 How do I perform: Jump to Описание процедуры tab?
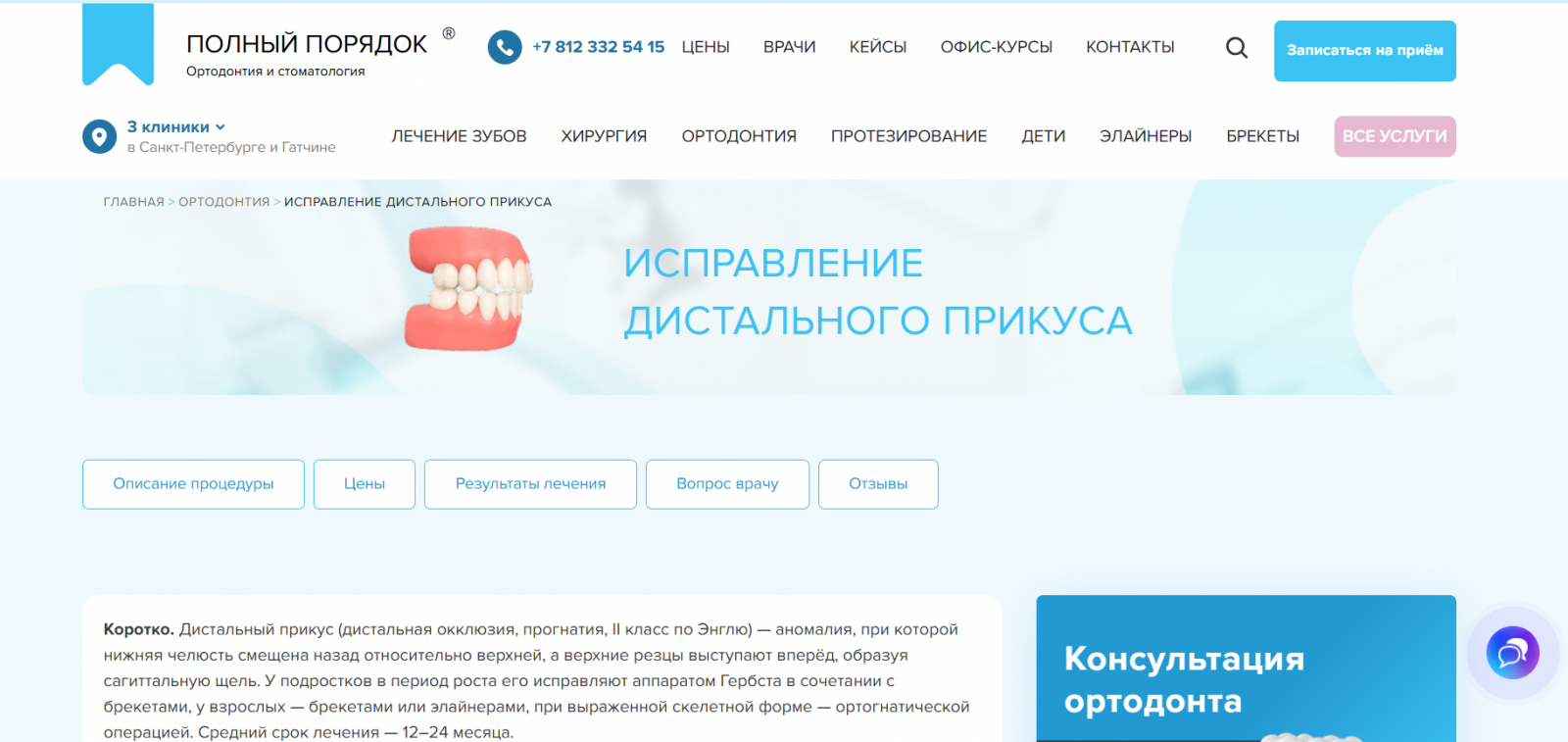tap(193, 484)
